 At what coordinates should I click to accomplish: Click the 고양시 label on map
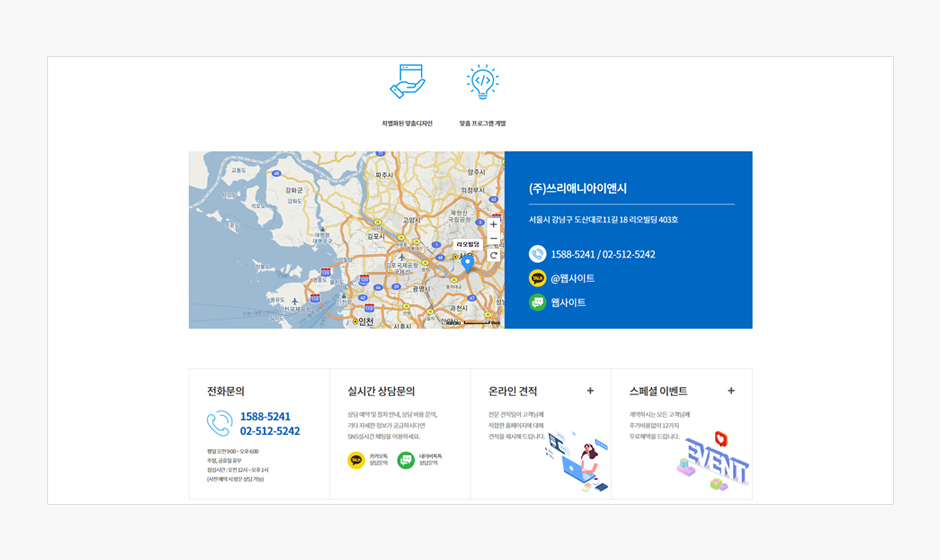pos(411,221)
